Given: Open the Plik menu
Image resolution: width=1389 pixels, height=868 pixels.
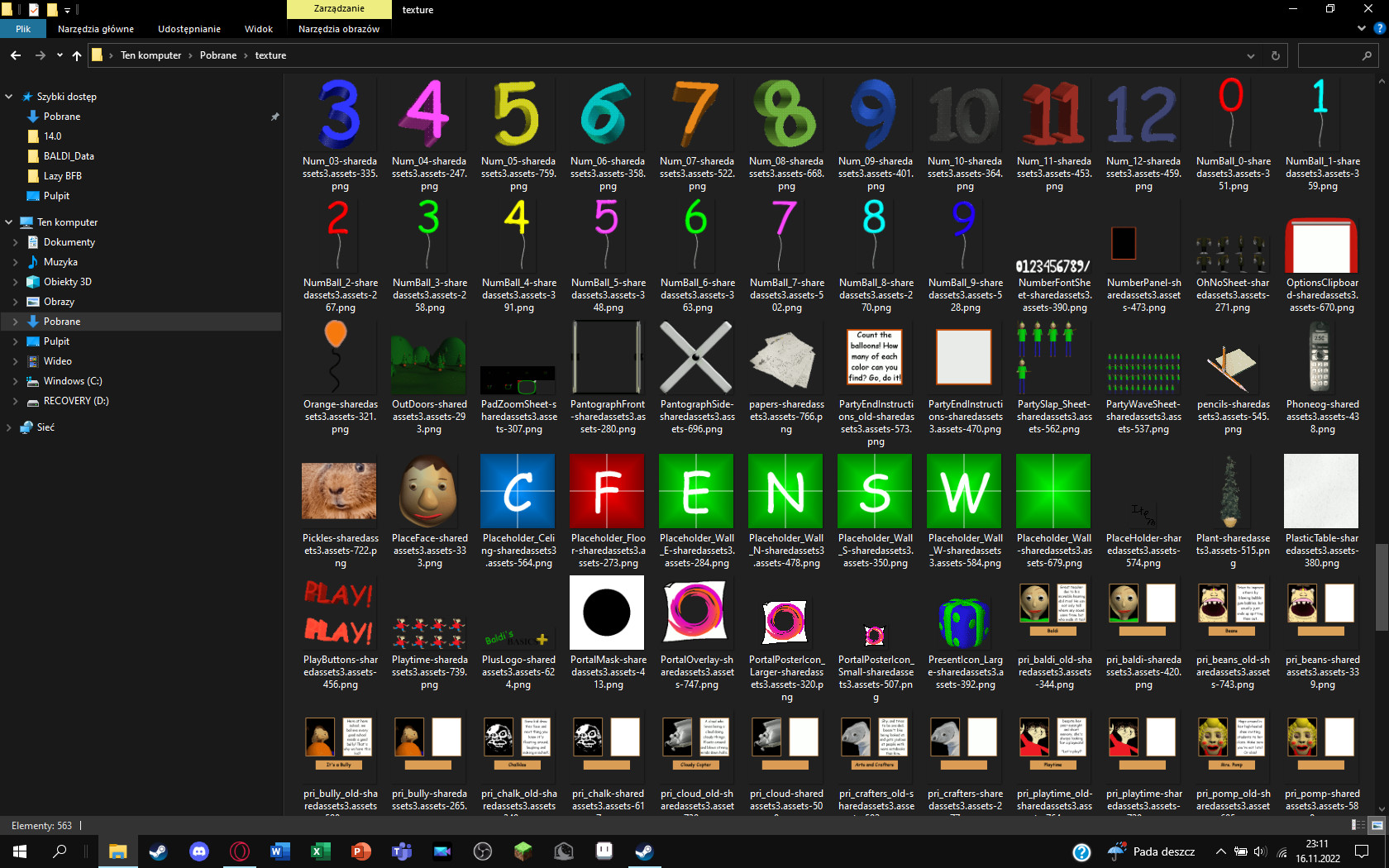Looking at the screenshot, I should 23,27.
